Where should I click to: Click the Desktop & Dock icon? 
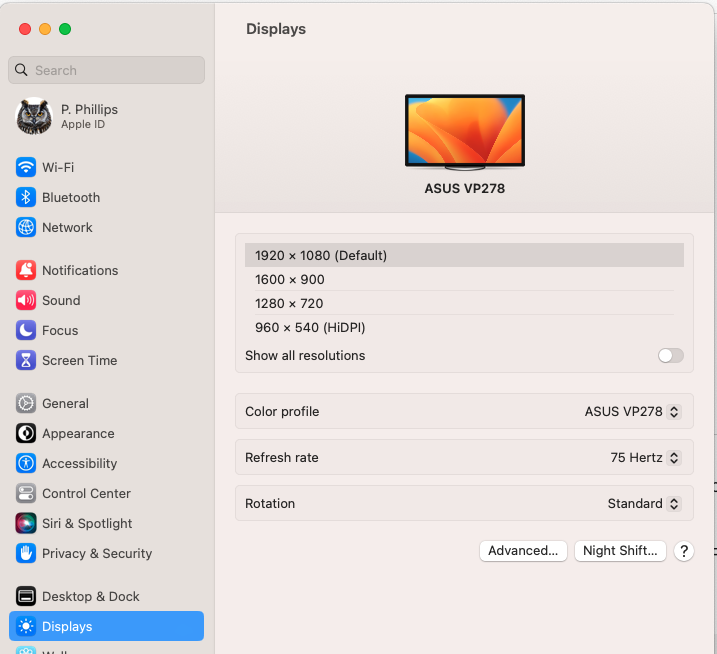[x=26, y=596]
